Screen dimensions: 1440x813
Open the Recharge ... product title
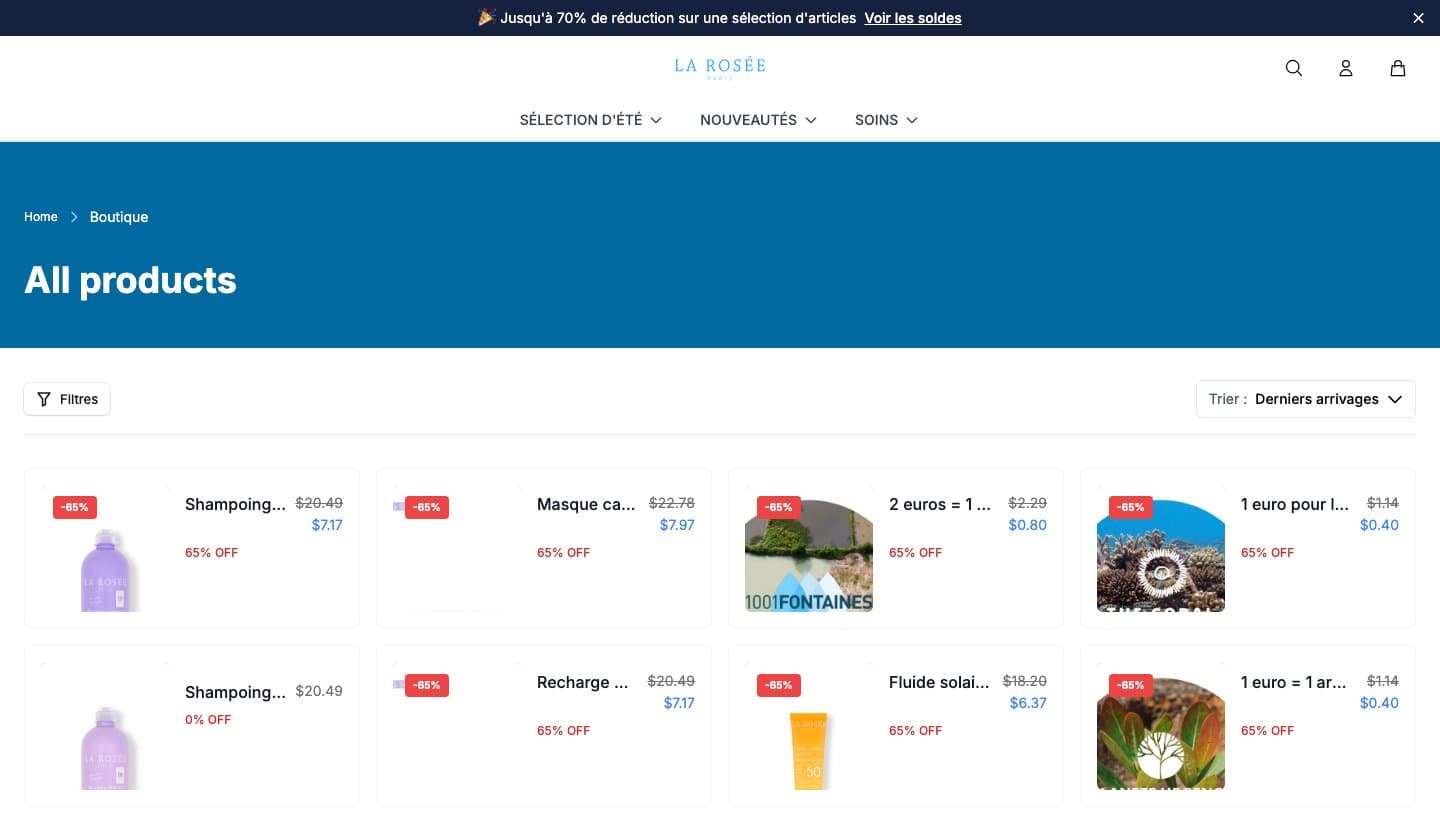[x=583, y=682]
